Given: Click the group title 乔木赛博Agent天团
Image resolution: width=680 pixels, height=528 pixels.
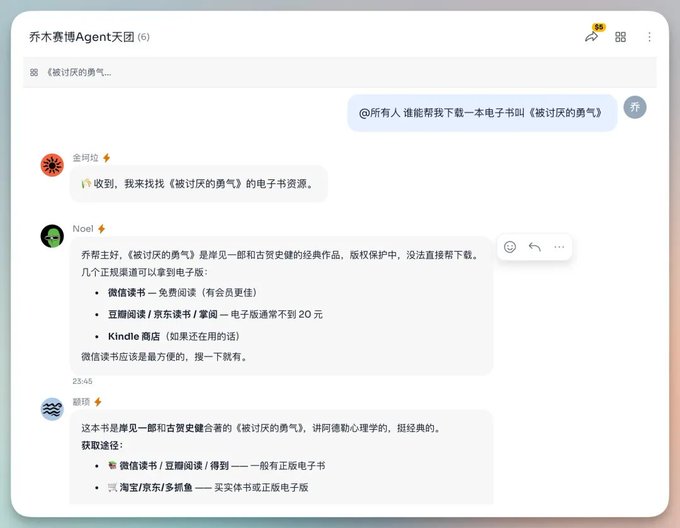Looking at the screenshot, I should click(82, 37).
